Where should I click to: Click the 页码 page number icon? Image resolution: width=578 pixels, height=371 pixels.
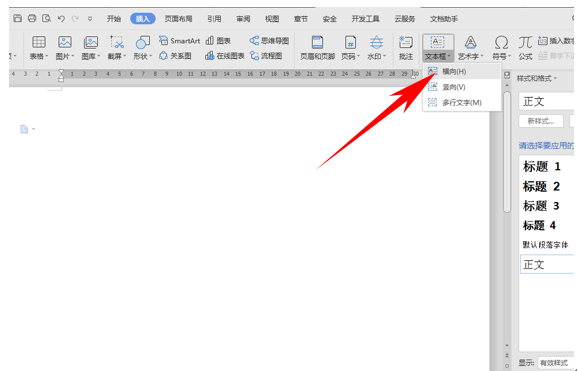[x=350, y=43]
